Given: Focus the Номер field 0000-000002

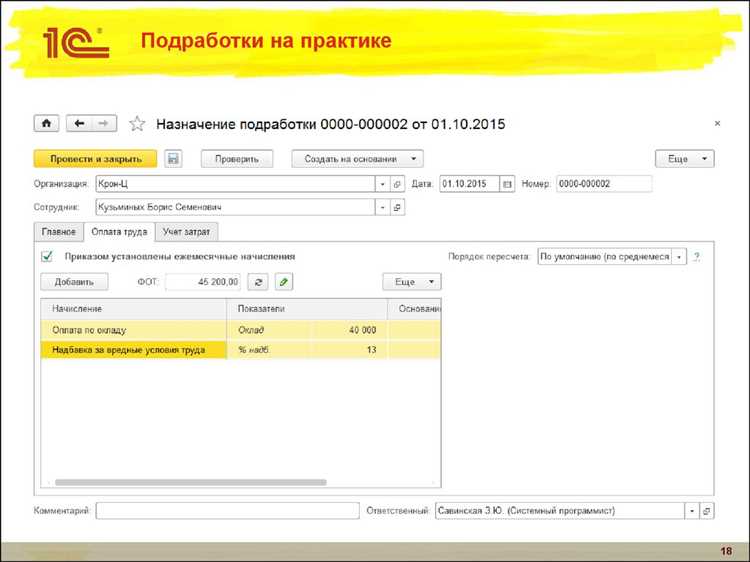Looking at the screenshot, I should (604, 184).
